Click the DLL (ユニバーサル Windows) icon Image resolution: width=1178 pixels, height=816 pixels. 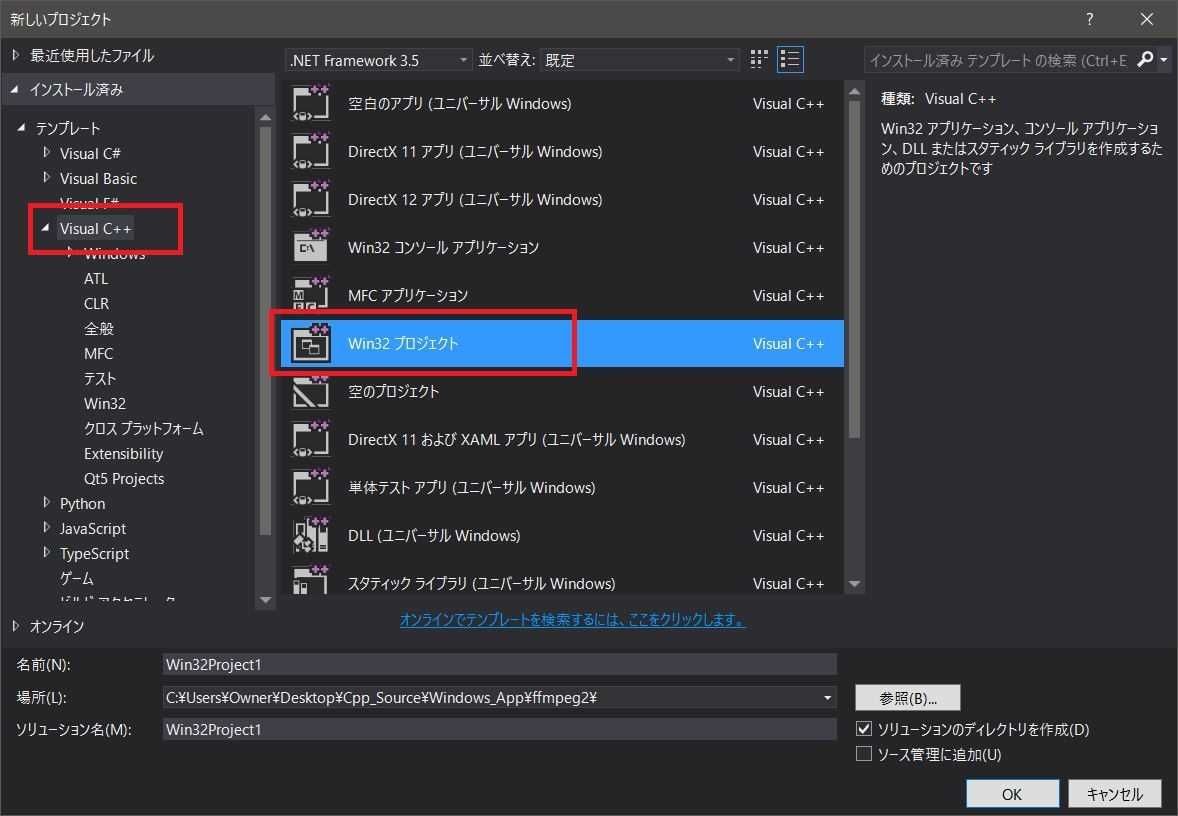click(310, 536)
